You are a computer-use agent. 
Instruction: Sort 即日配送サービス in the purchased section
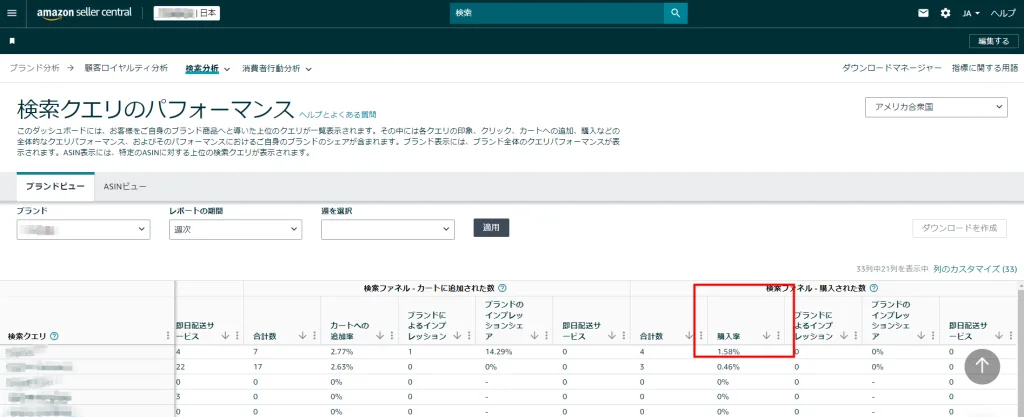(999, 335)
